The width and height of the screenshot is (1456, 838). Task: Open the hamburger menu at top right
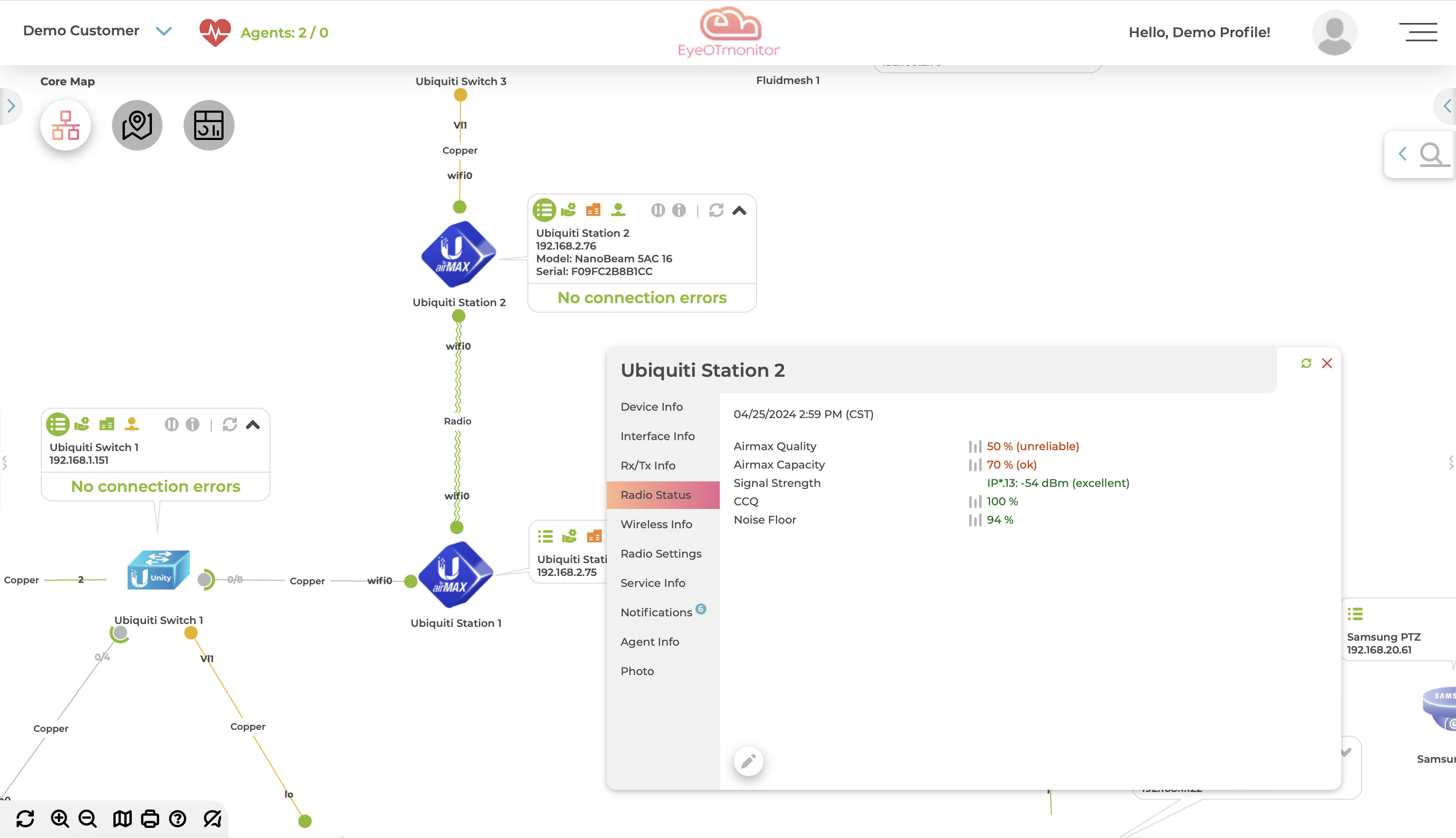coord(1418,32)
